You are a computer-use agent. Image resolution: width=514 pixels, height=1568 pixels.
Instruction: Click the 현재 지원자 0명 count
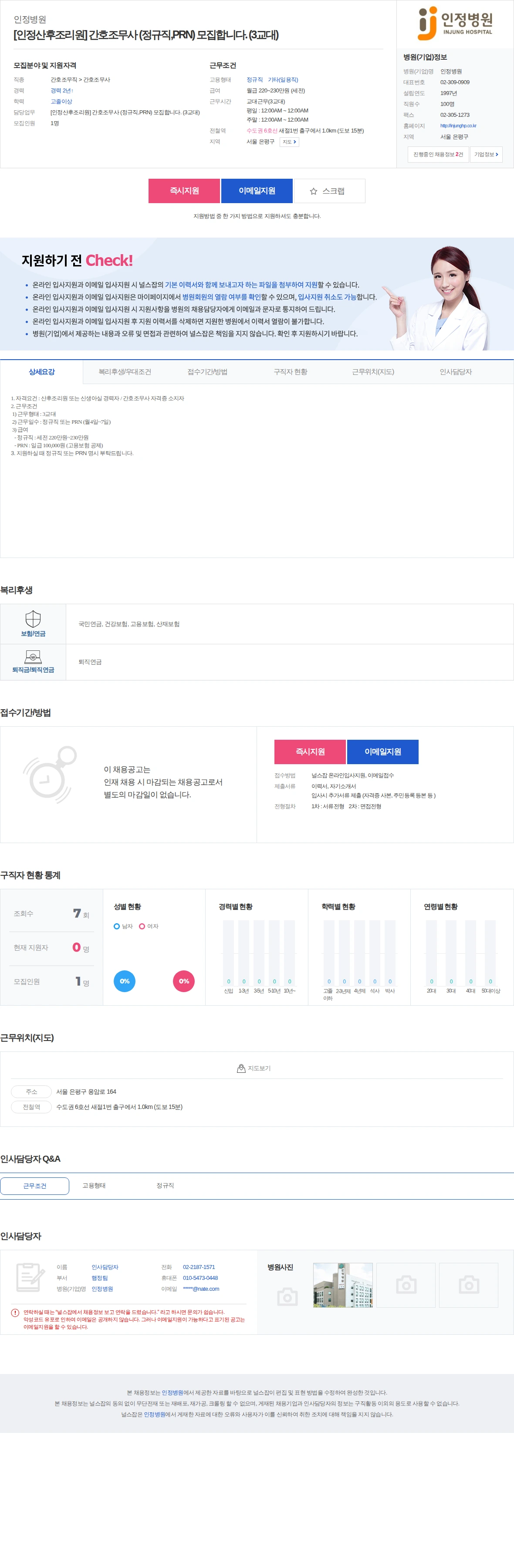click(80, 948)
